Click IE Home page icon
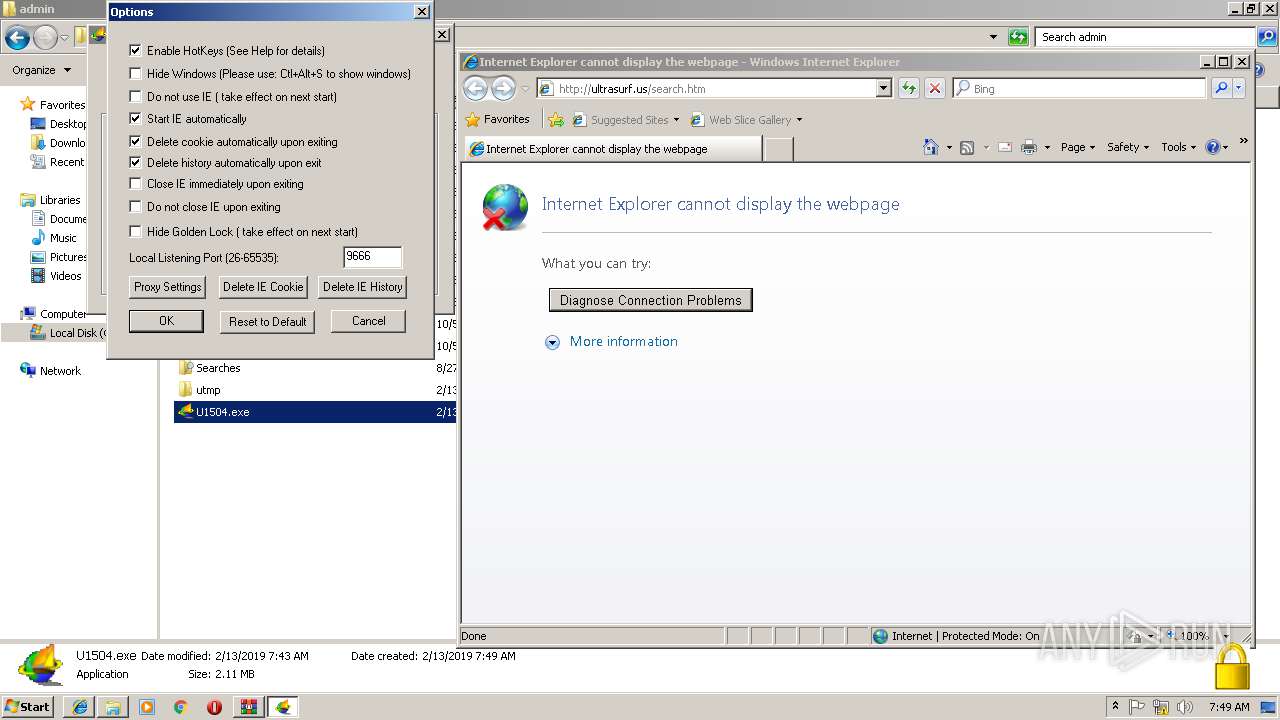This screenshot has width=1280, height=720. 931,147
